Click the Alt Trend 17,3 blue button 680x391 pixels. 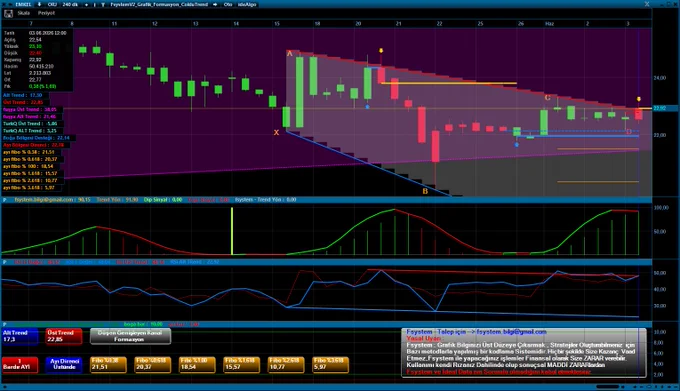[20, 336]
